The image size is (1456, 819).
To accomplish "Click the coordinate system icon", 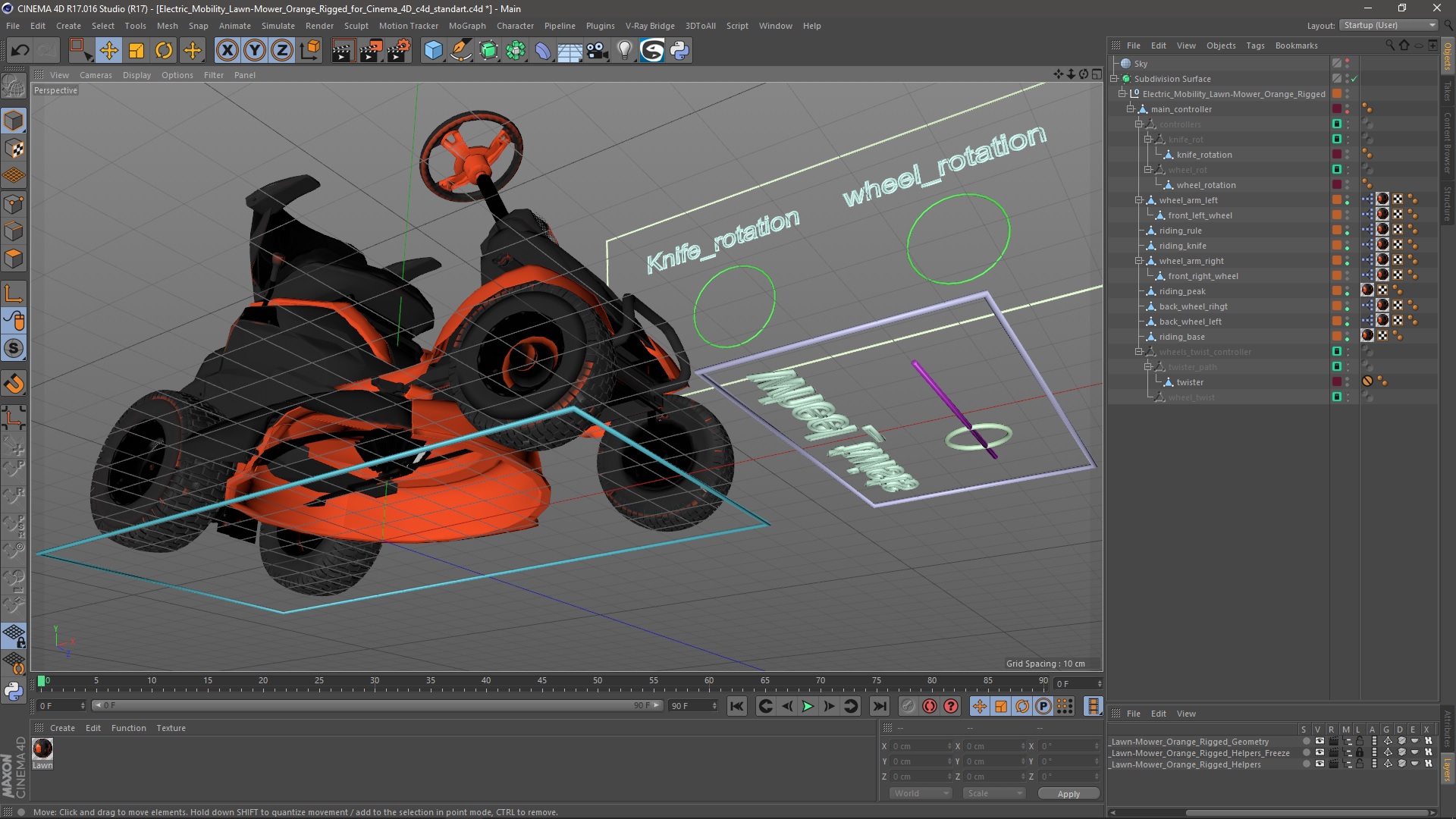I will click(x=309, y=51).
